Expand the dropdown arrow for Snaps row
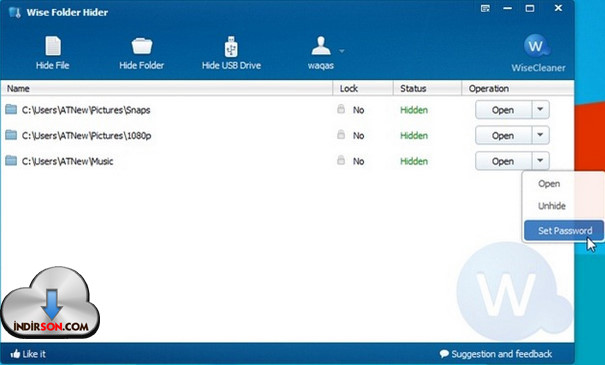605x365 pixels. point(540,110)
